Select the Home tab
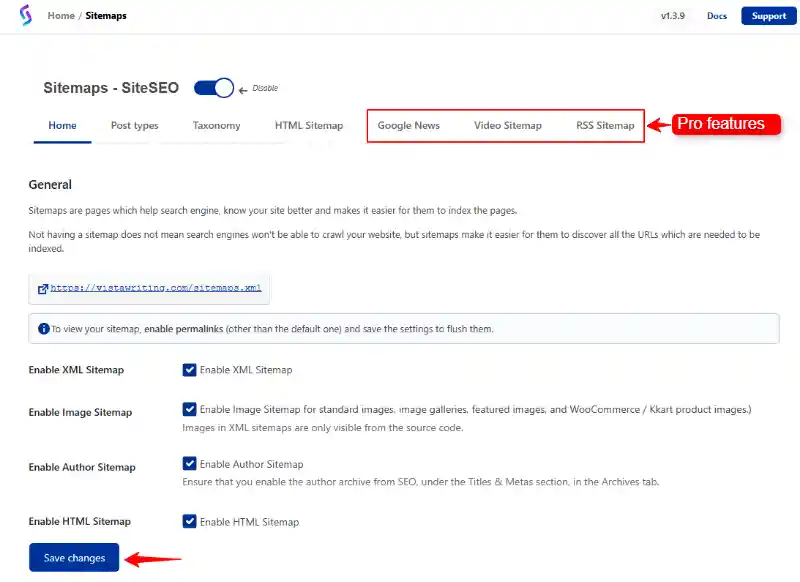Image resolution: width=800 pixels, height=582 pixels. 62,125
